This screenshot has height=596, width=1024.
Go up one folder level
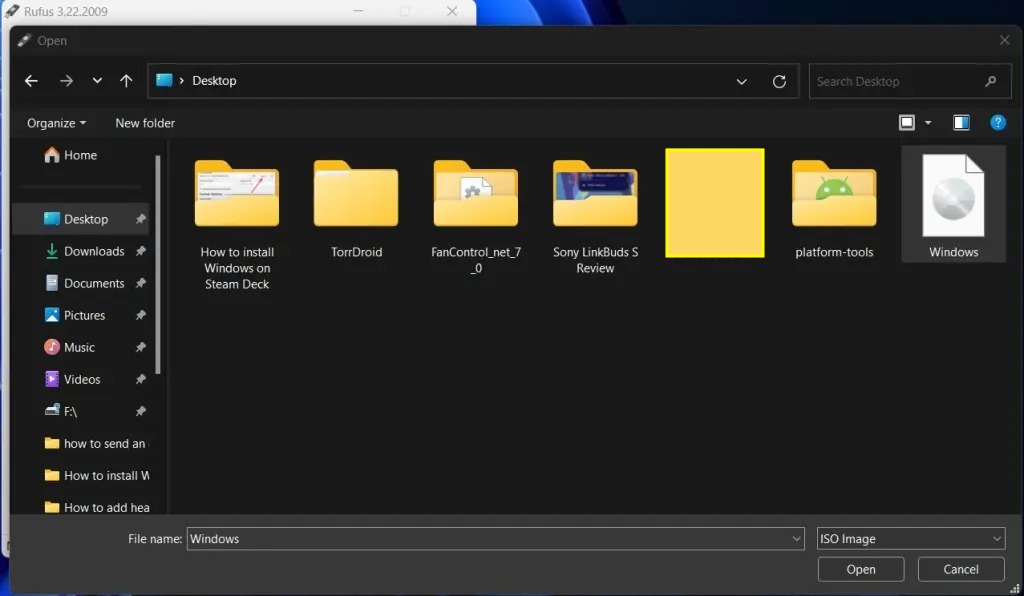pos(126,81)
